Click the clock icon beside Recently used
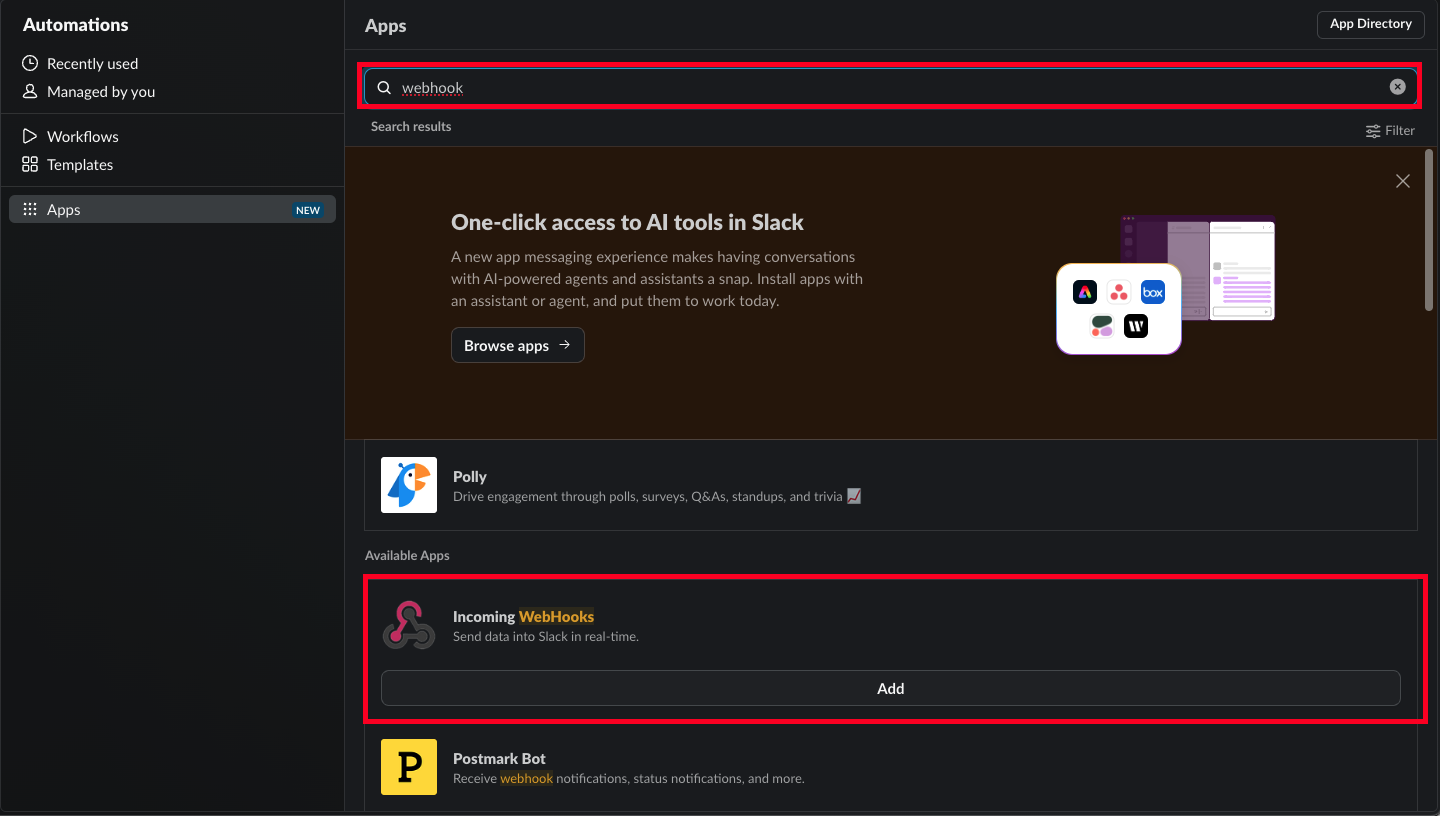The width and height of the screenshot is (1440, 816). [30, 63]
